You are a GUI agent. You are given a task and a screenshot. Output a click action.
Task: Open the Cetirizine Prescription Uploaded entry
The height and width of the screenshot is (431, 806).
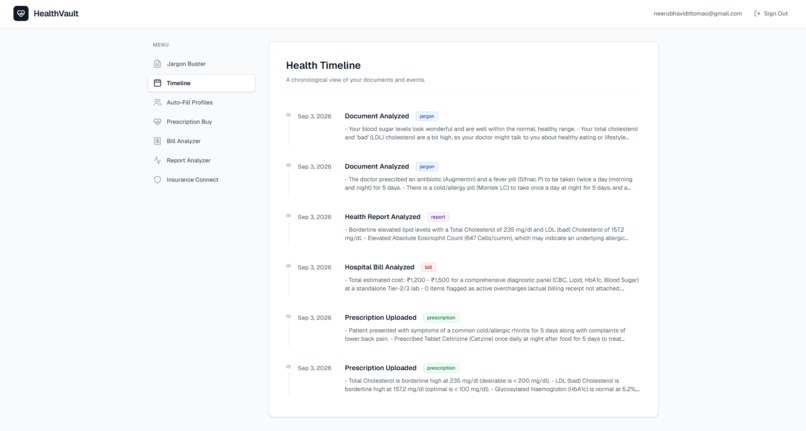(x=380, y=318)
